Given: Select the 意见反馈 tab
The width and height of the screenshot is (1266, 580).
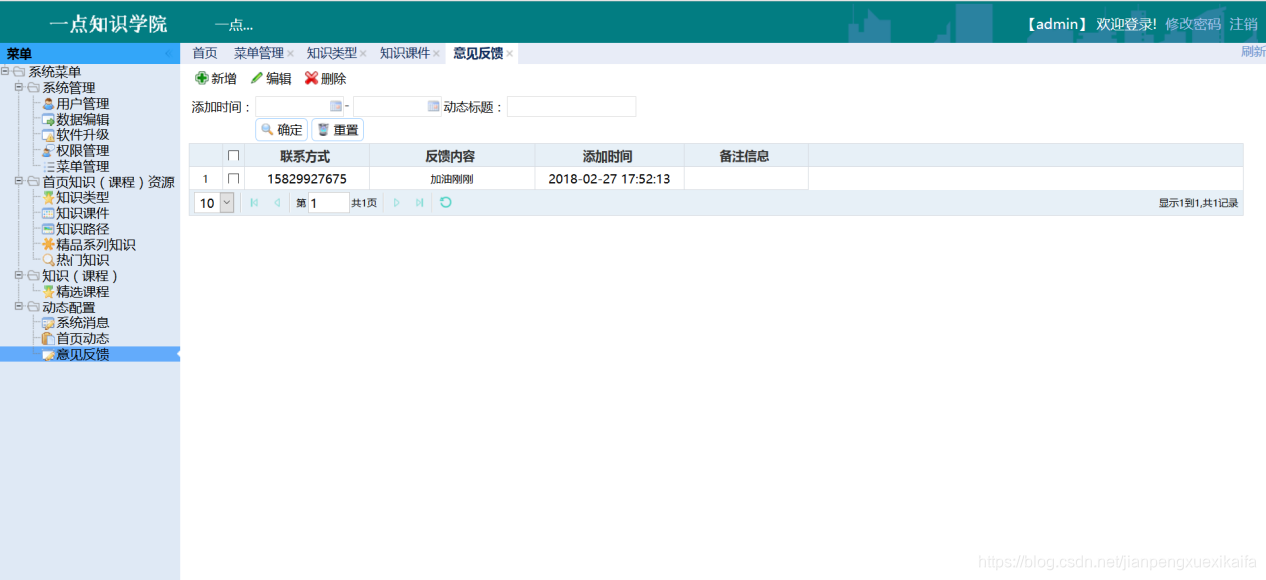Looking at the screenshot, I should [x=478, y=53].
